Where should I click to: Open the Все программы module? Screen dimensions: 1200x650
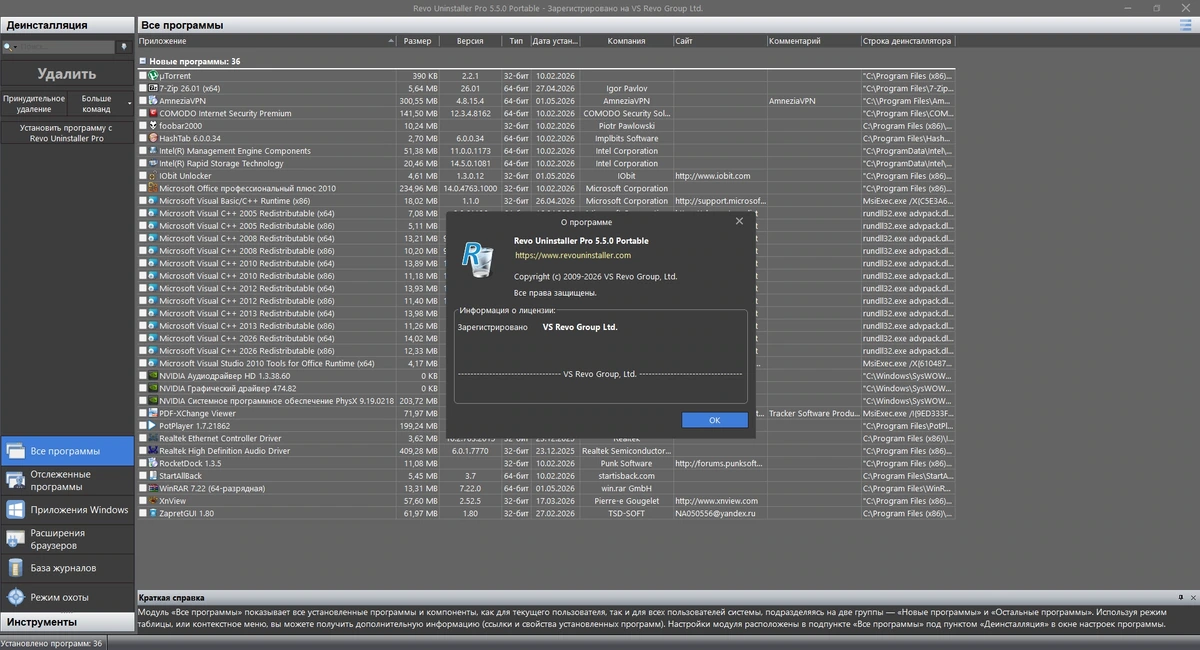click(67, 451)
